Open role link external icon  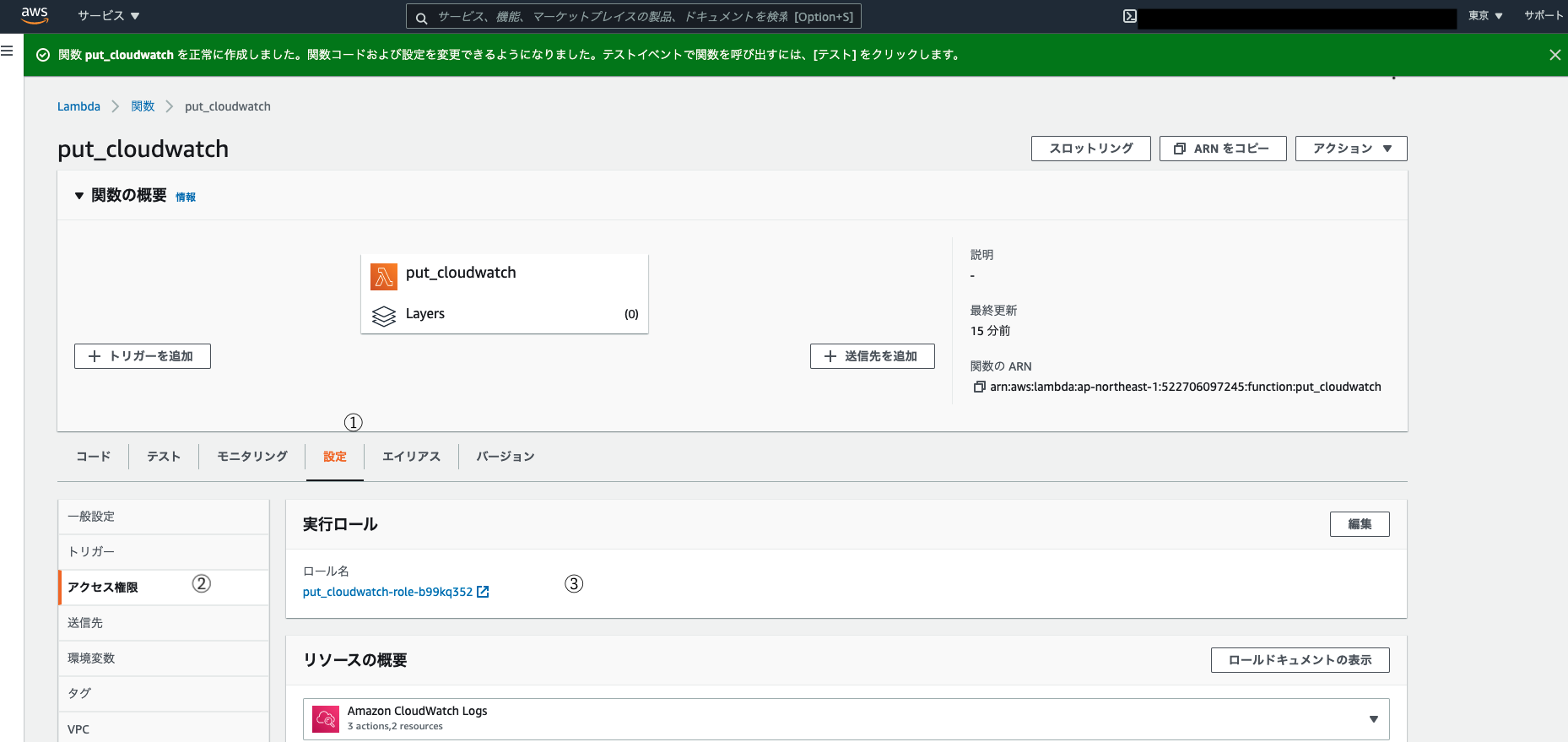click(x=483, y=592)
